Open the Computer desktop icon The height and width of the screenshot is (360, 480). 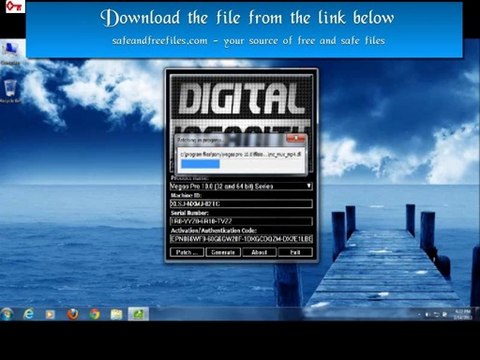point(10,53)
